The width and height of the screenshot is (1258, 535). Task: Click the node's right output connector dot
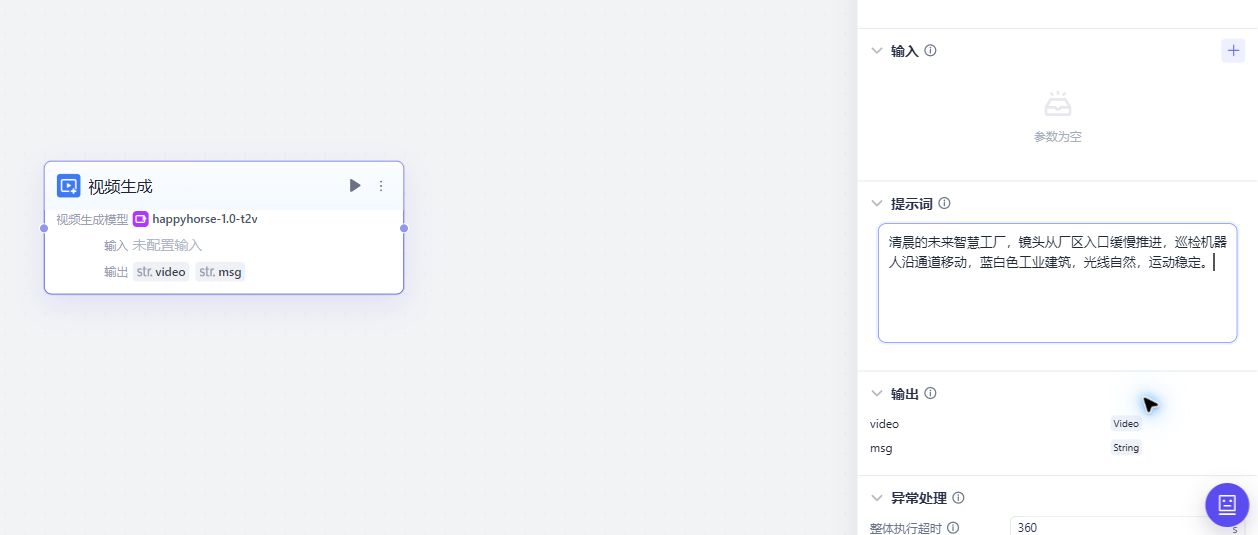click(x=404, y=228)
